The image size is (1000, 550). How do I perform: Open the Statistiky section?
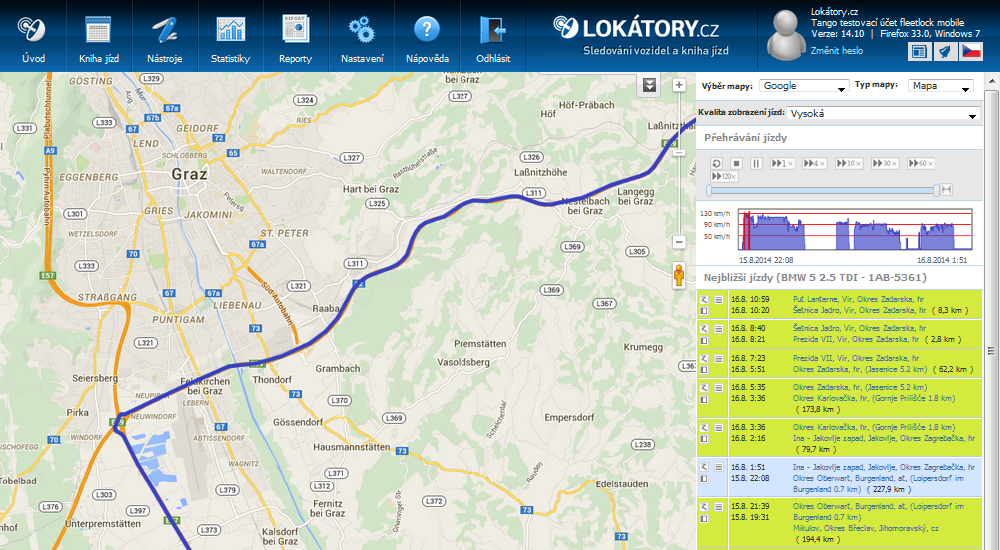point(230,38)
